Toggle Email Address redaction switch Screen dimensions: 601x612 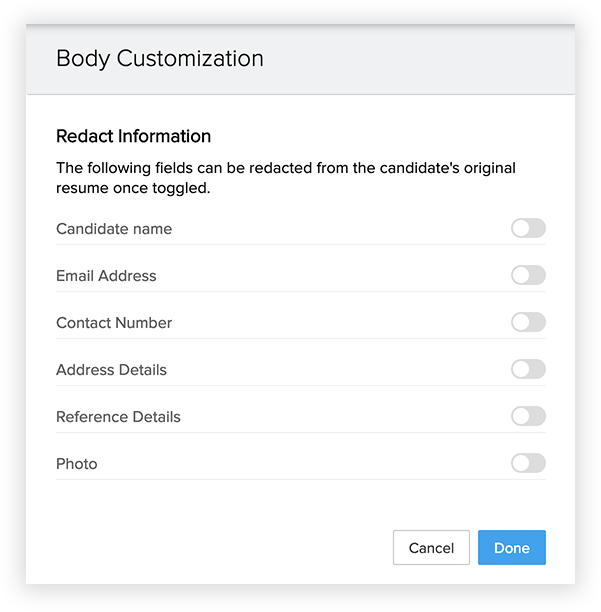pos(528,275)
